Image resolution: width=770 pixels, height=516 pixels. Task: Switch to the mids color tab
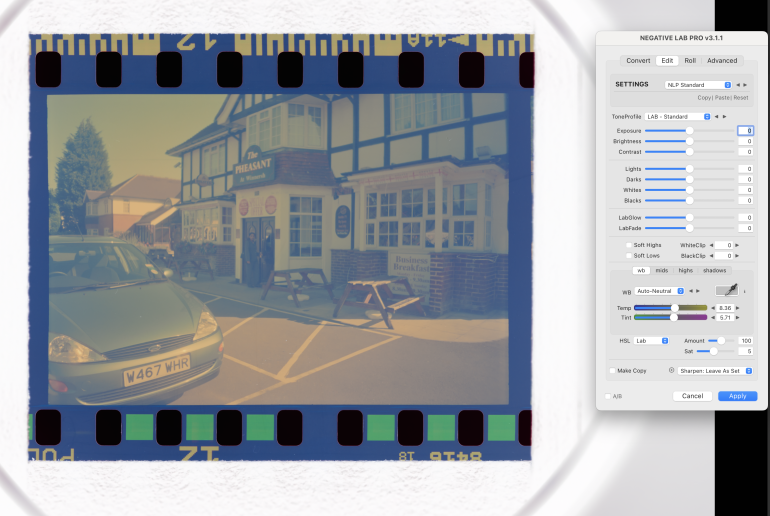[662, 271]
